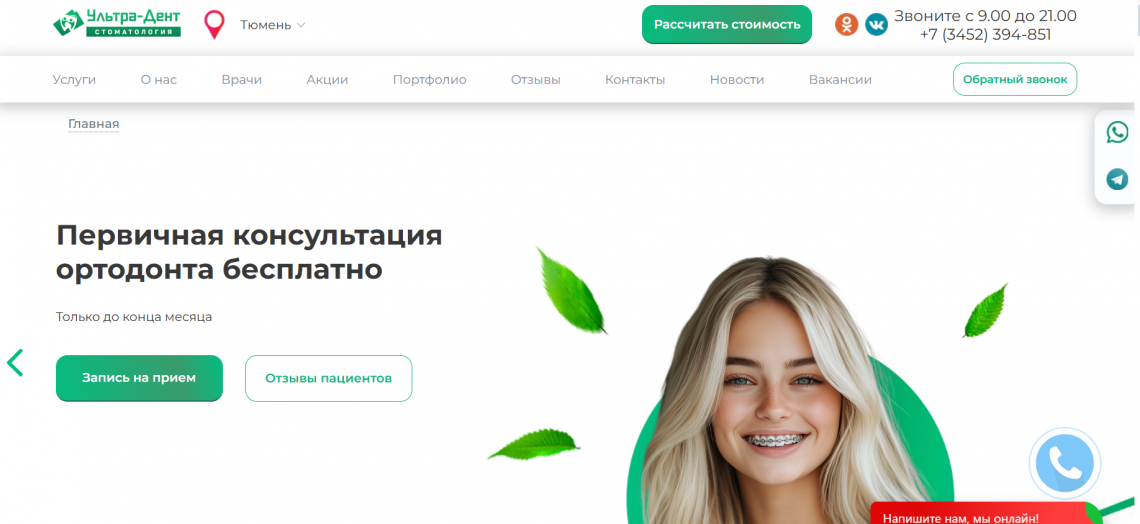Go to previous slide with left arrow

[15, 362]
